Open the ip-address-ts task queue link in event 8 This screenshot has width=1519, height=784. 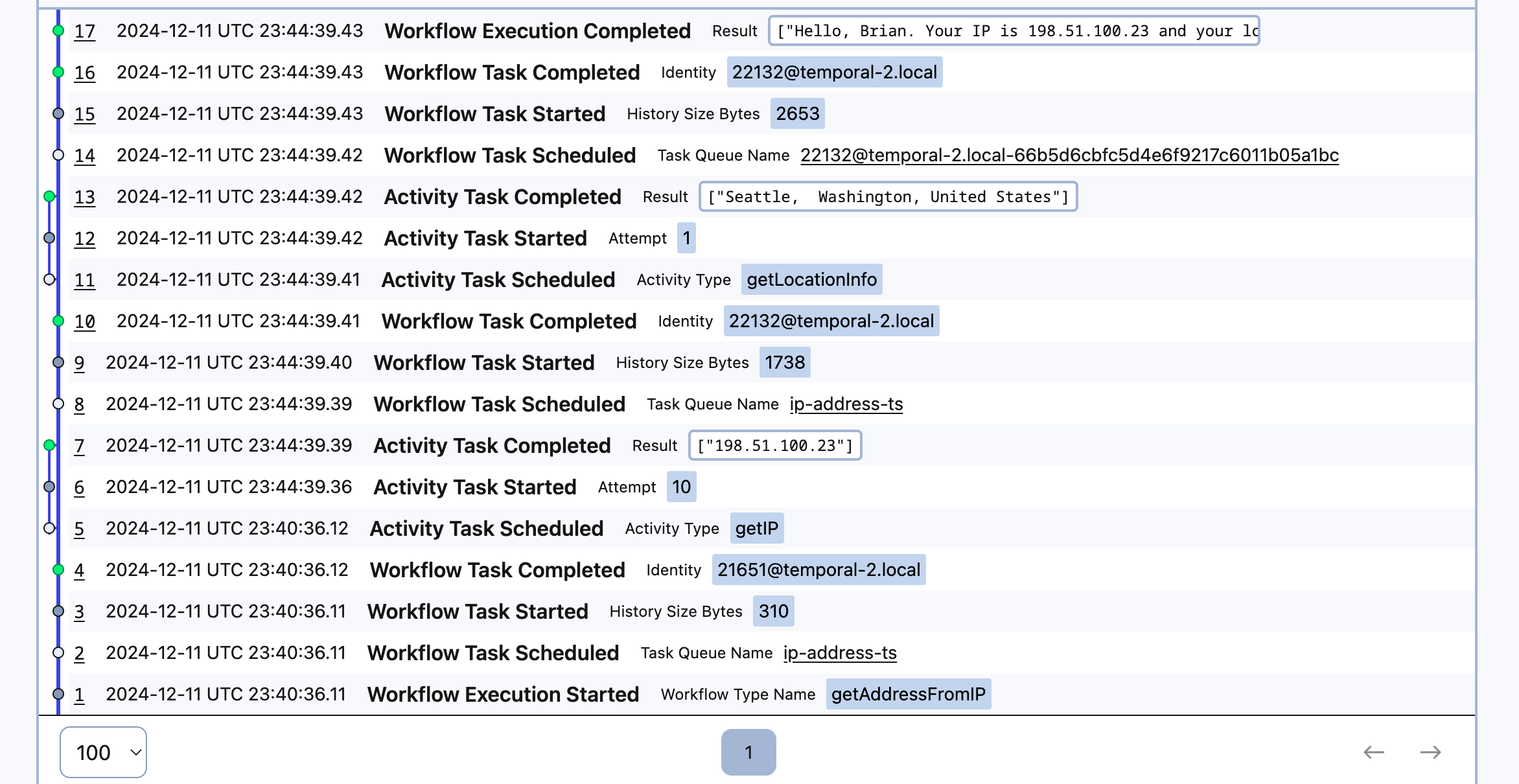click(x=846, y=404)
